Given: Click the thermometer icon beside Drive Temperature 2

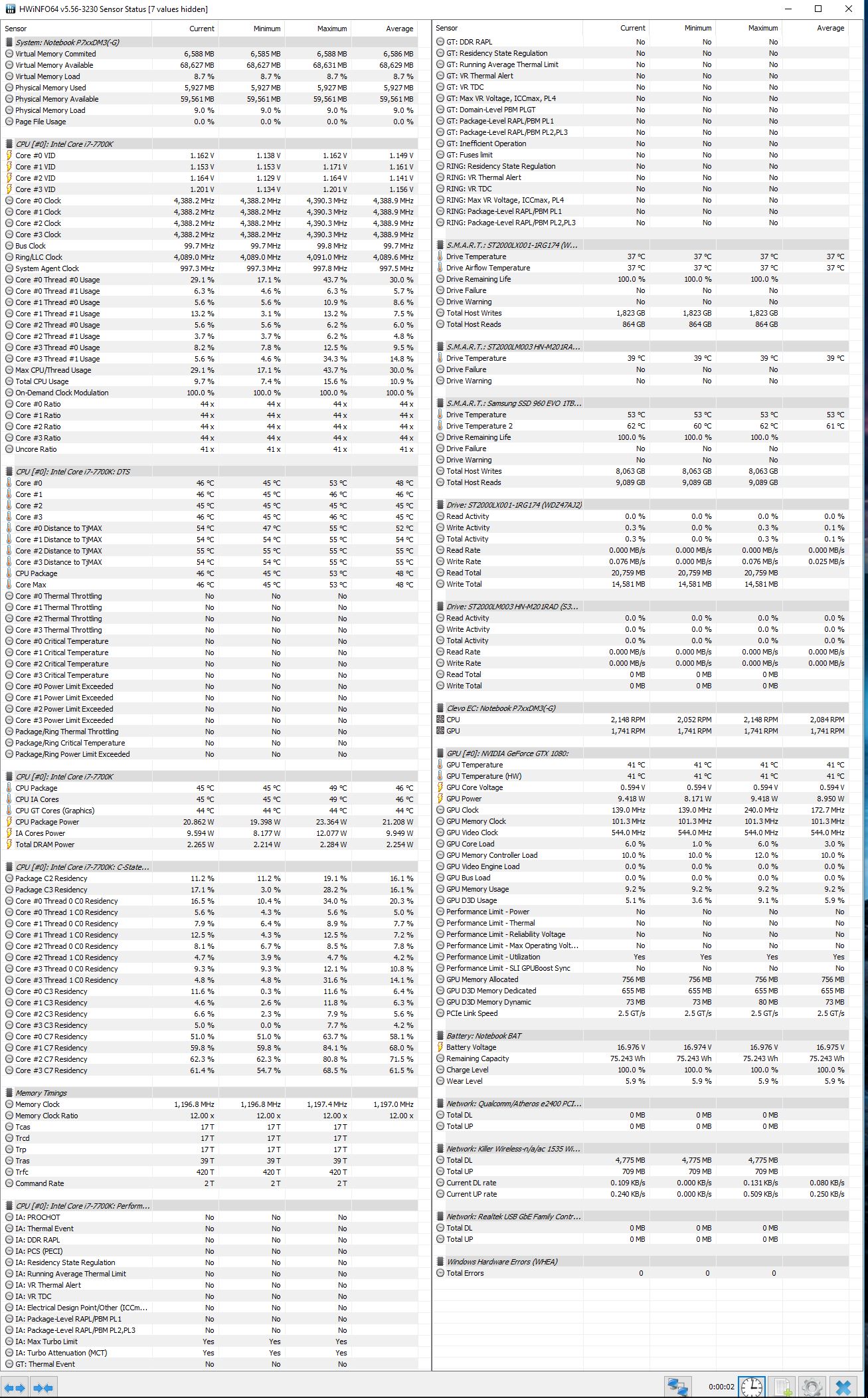Looking at the screenshot, I should click(440, 426).
